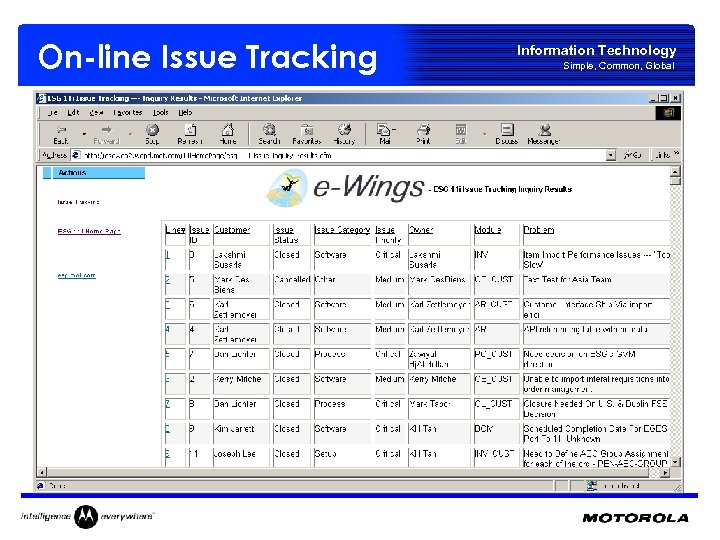
Task: Open the Messenger toolbar icon
Action: (x=544, y=135)
